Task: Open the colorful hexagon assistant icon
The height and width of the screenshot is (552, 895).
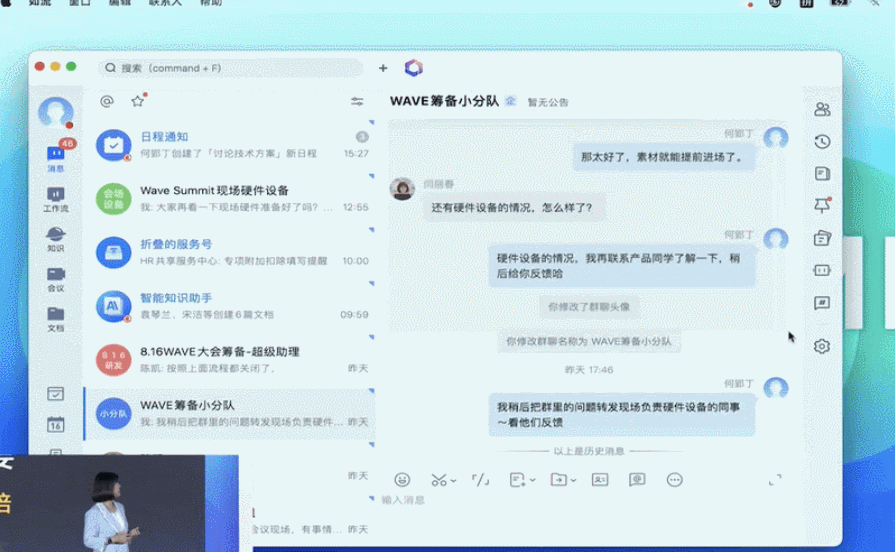Action: 414,68
